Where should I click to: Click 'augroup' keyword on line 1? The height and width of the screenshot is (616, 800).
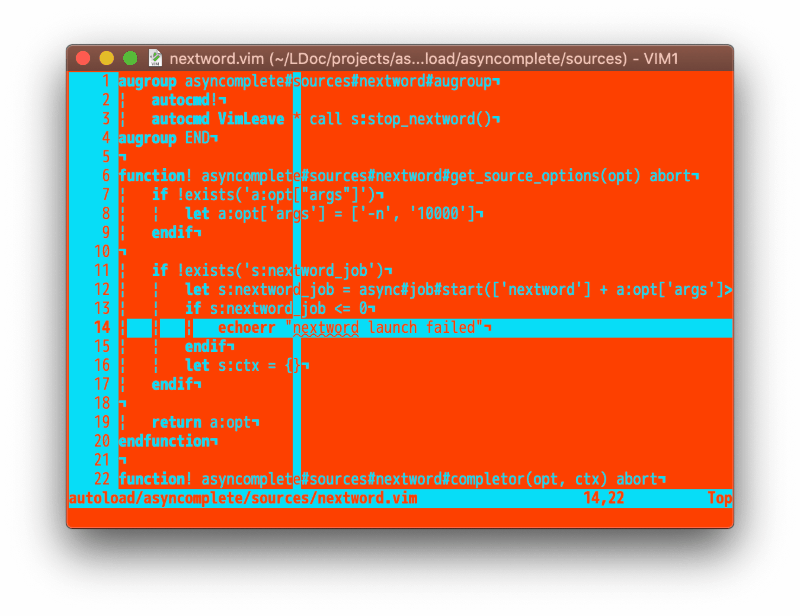pyautogui.click(x=147, y=81)
